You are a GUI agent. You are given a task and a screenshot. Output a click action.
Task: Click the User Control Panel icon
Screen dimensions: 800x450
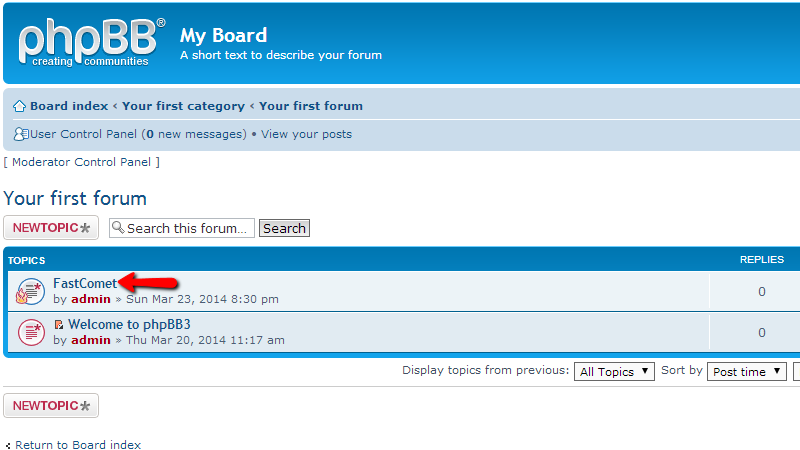coord(21,134)
